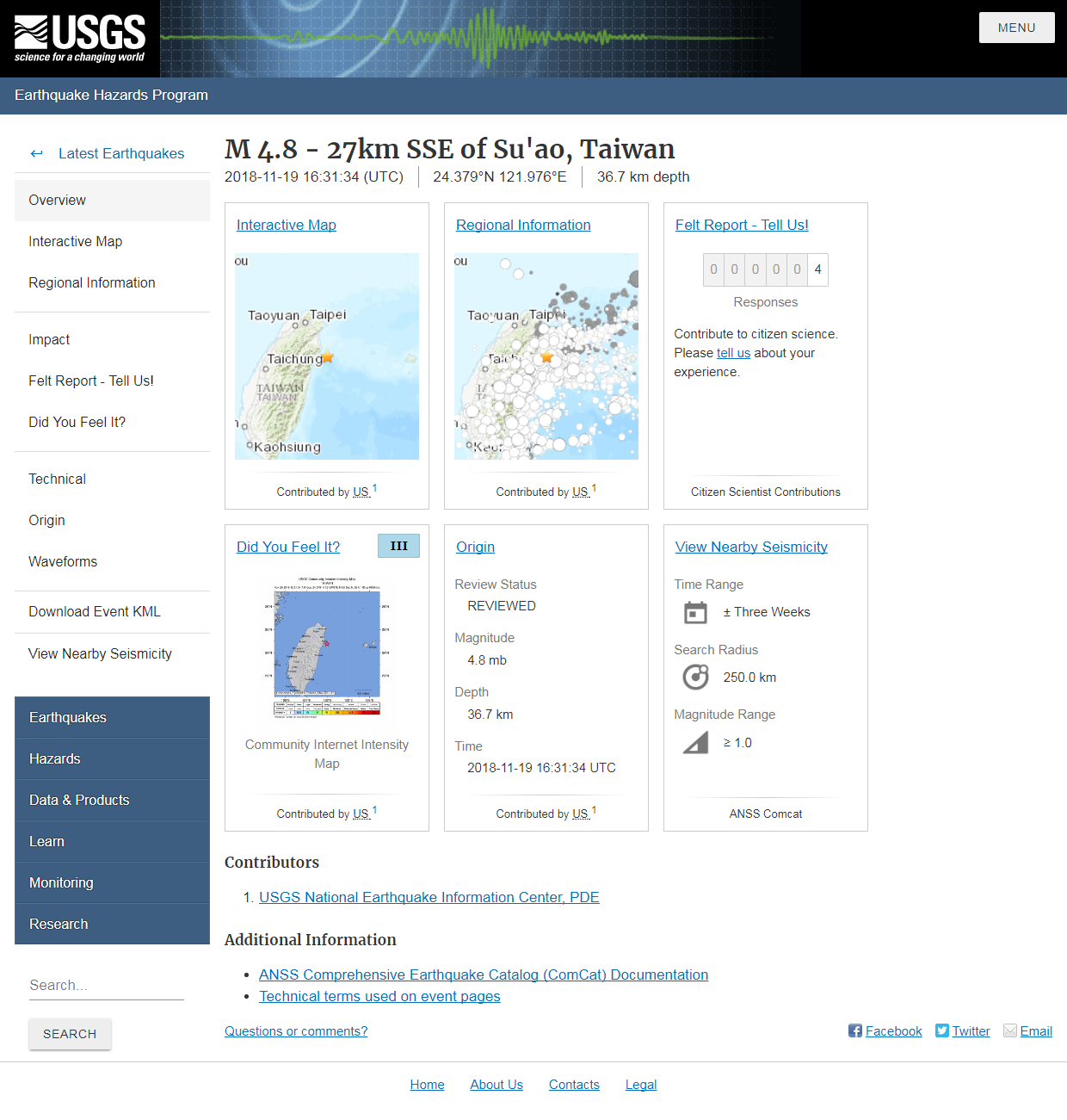Click '± Three Weeks' time range value
This screenshot has height=1120, width=1067.
tap(767, 612)
